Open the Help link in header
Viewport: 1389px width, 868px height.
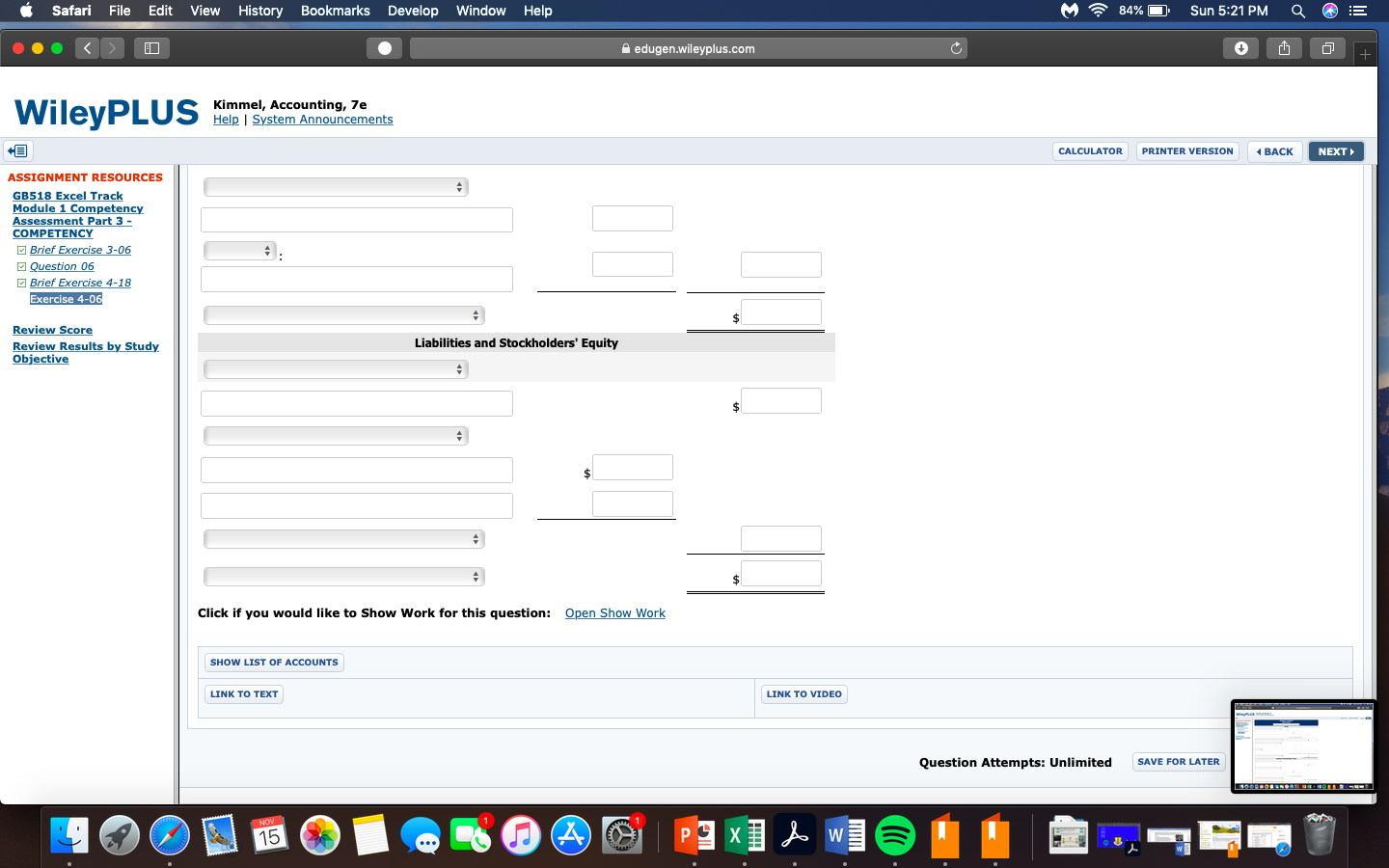[x=226, y=120]
